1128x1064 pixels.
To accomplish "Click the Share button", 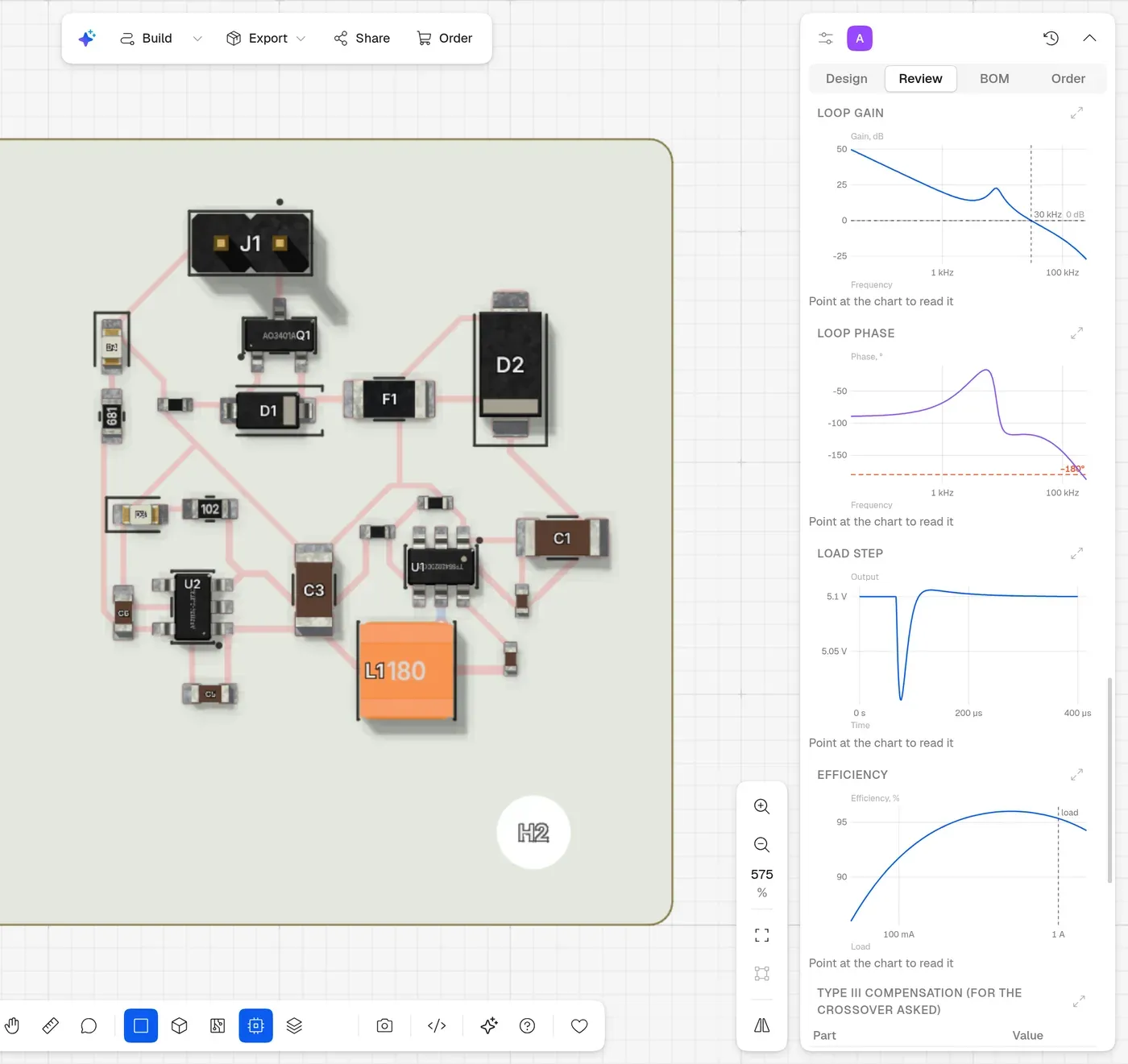I will pos(362,38).
